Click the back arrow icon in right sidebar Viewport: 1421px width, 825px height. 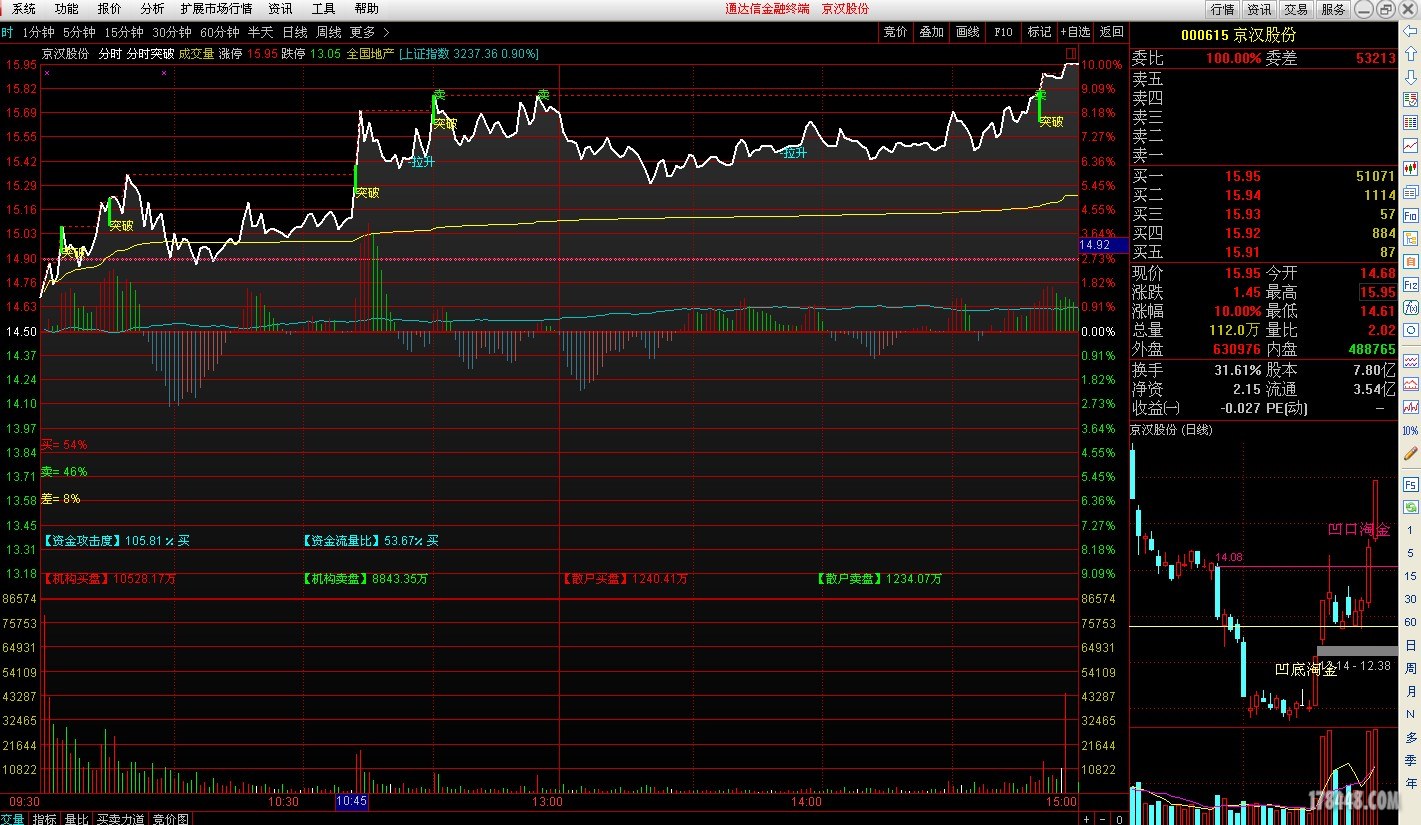click(1411, 31)
